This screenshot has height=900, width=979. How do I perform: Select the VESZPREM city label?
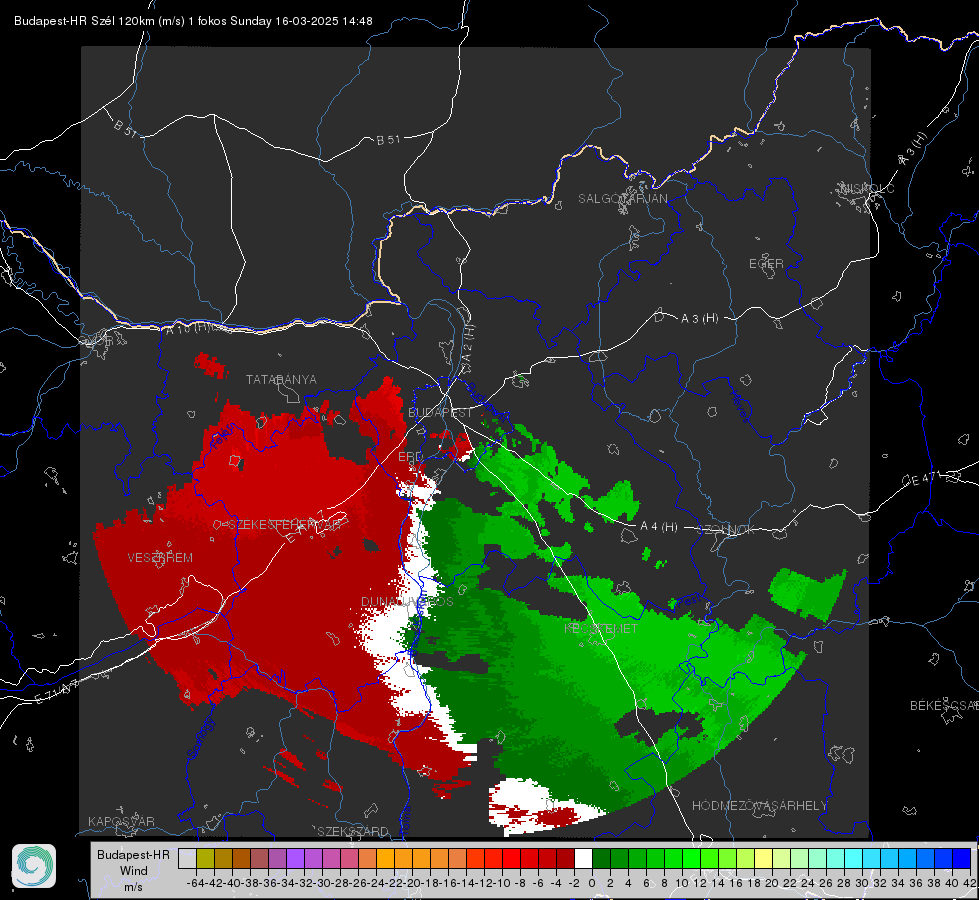pos(160,557)
